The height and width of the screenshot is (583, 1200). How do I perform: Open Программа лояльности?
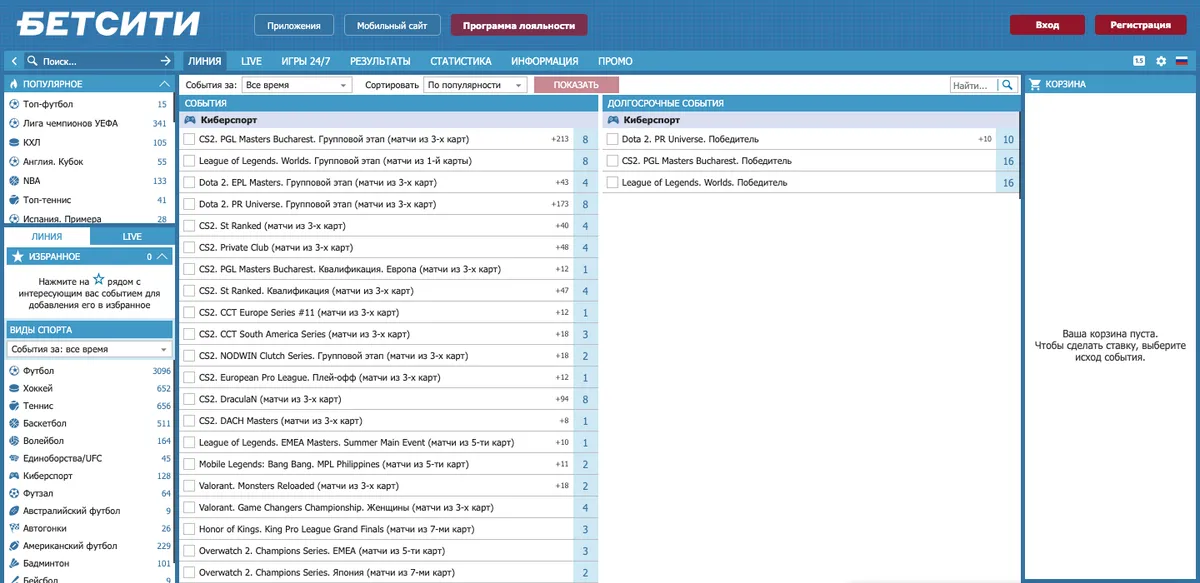pyautogui.click(x=519, y=25)
